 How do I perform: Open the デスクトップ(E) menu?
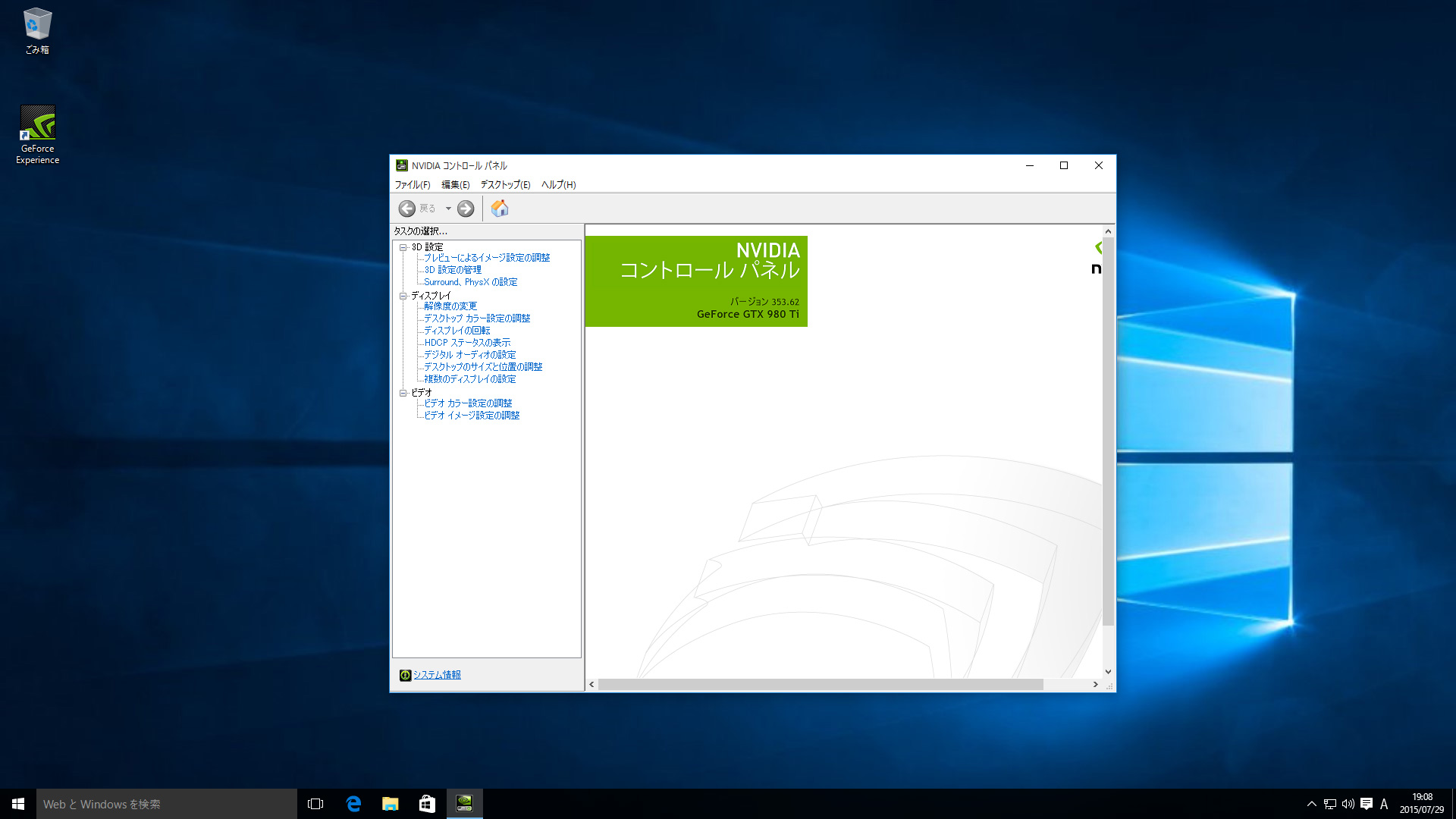505,185
